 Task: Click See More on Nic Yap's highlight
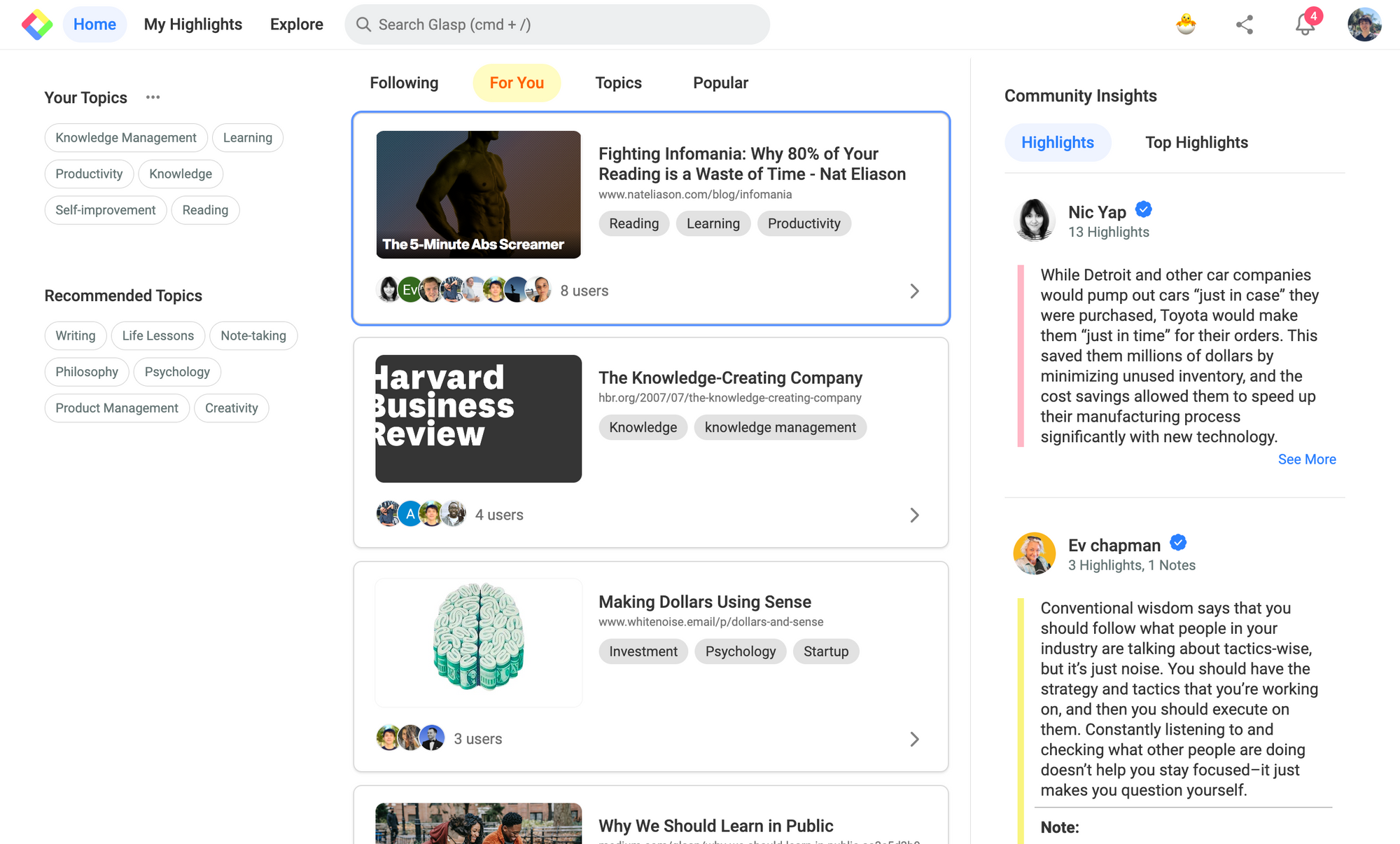click(x=1306, y=459)
